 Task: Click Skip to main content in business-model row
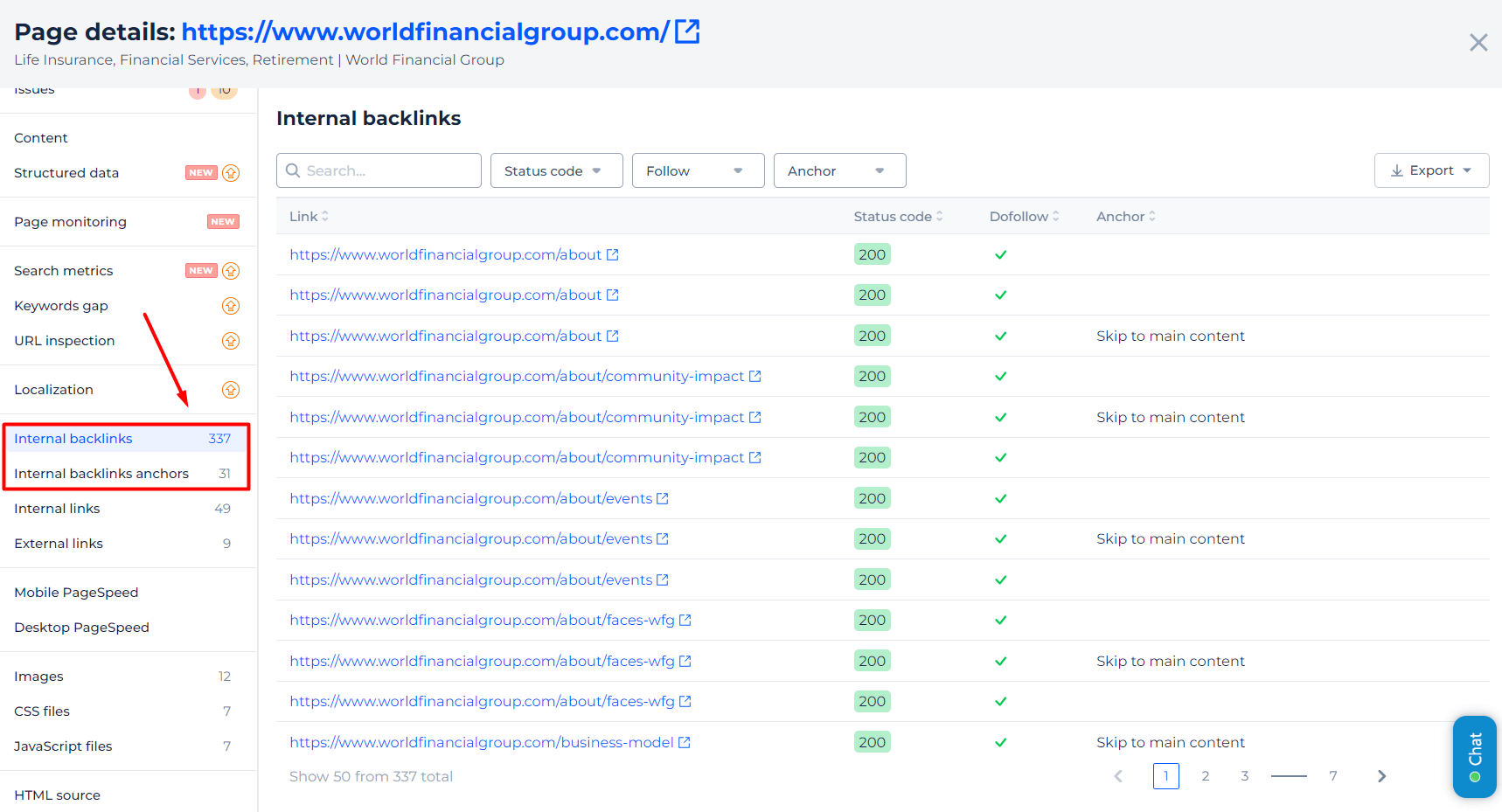(x=1171, y=742)
